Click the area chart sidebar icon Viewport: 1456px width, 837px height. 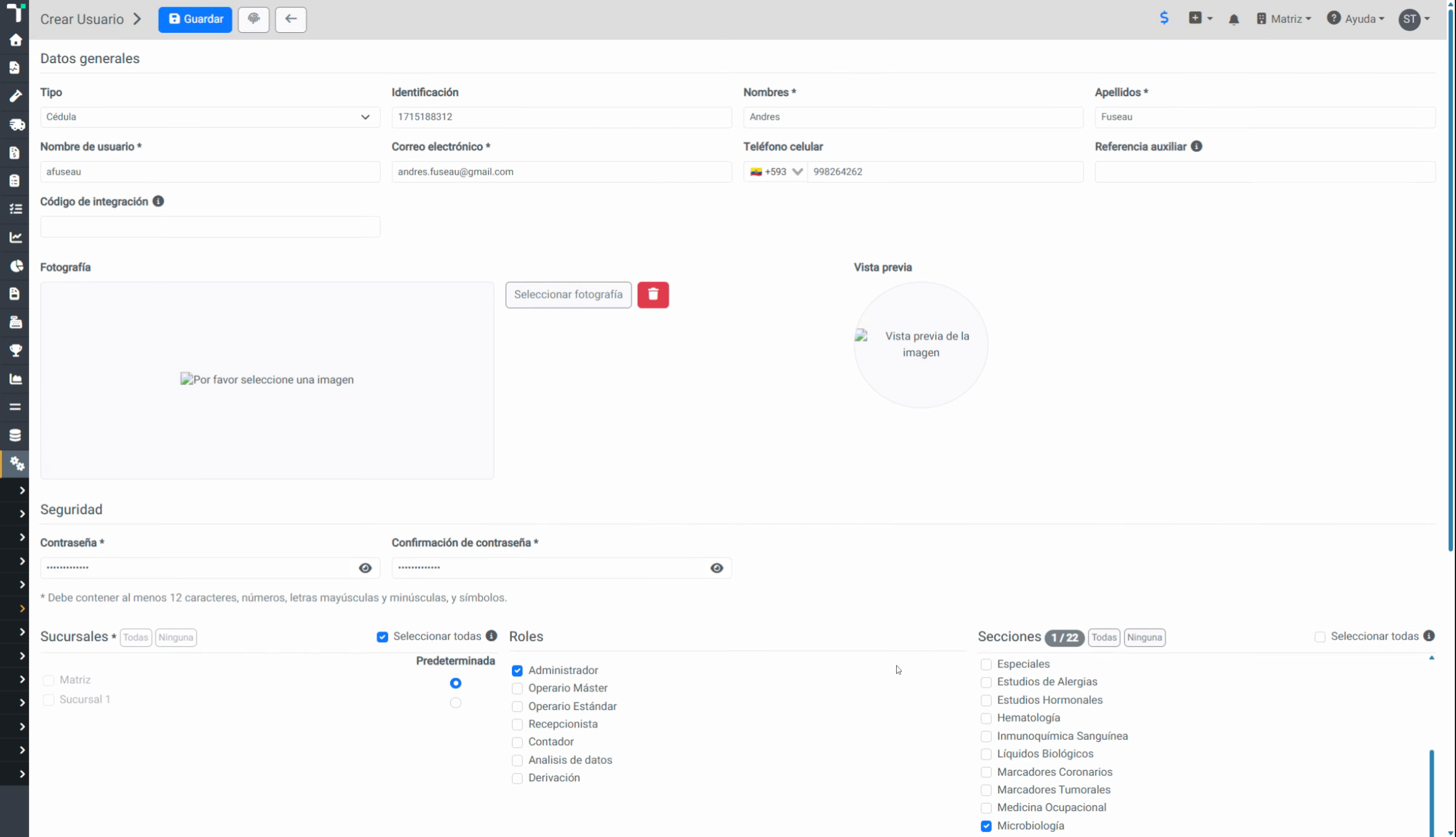[15, 379]
